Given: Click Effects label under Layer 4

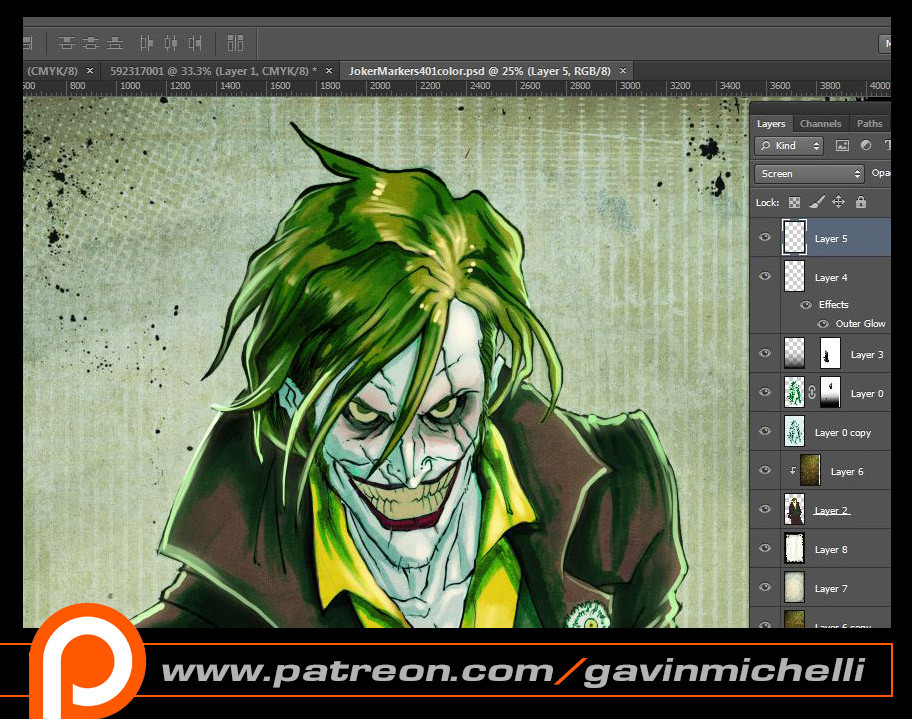Looking at the screenshot, I should (x=833, y=304).
